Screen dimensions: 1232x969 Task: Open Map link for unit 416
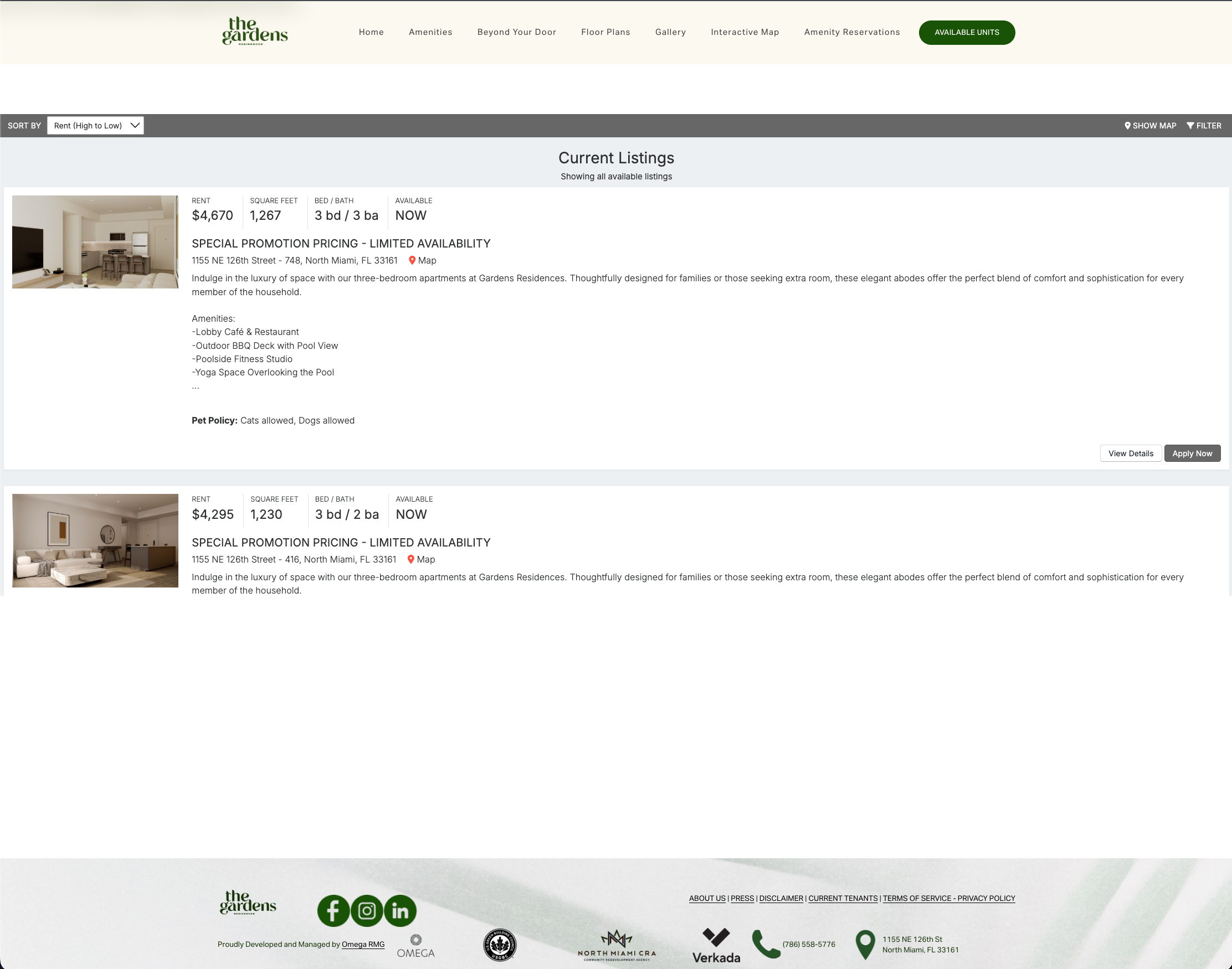[x=425, y=559]
